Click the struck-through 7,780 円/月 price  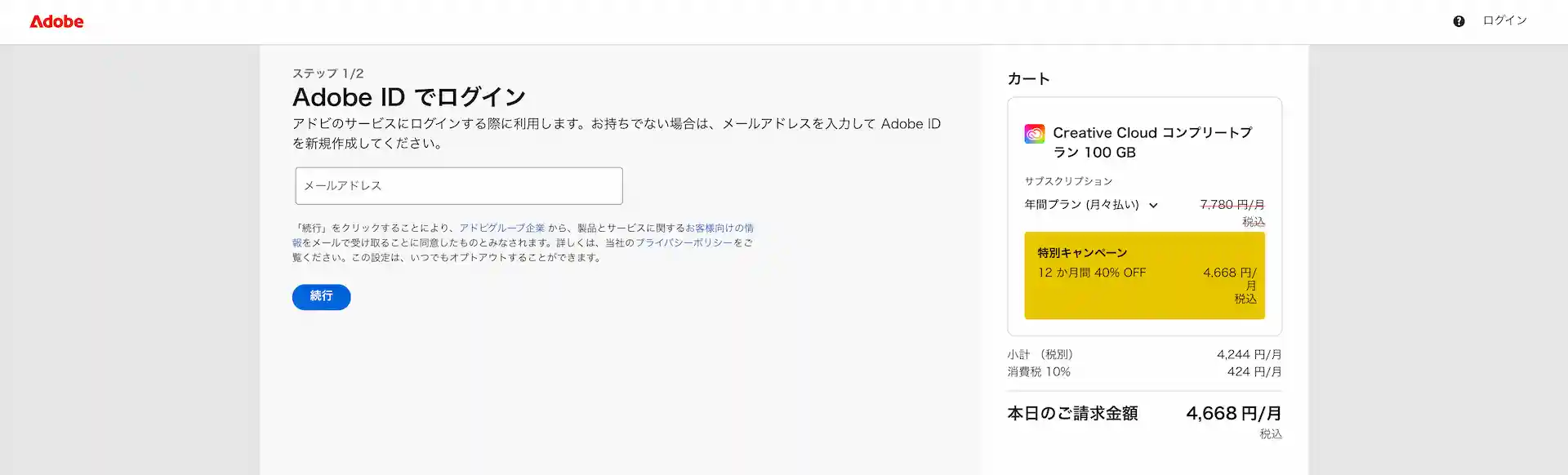point(1232,205)
